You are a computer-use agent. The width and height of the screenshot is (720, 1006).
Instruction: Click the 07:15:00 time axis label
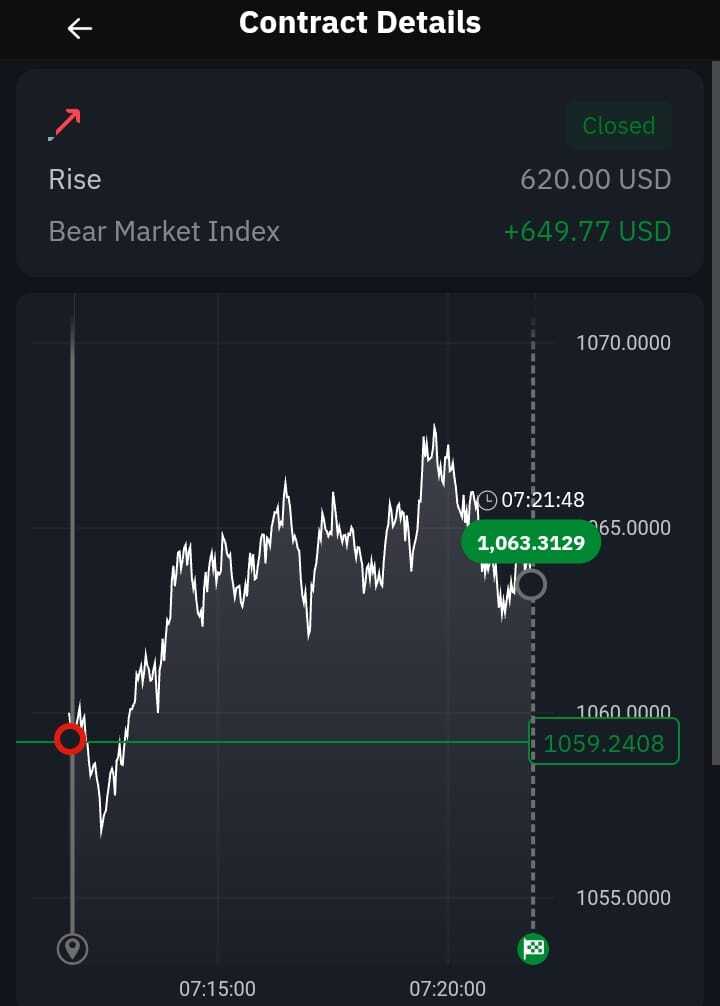click(218, 989)
